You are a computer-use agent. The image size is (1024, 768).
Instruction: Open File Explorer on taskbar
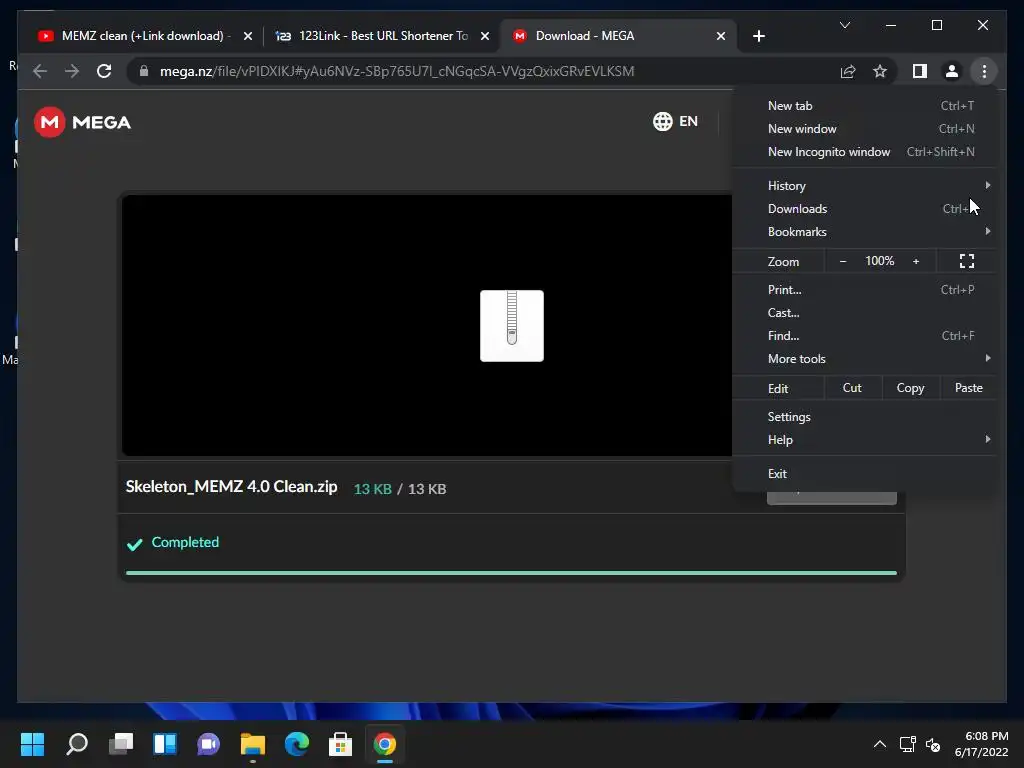[x=253, y=744]
